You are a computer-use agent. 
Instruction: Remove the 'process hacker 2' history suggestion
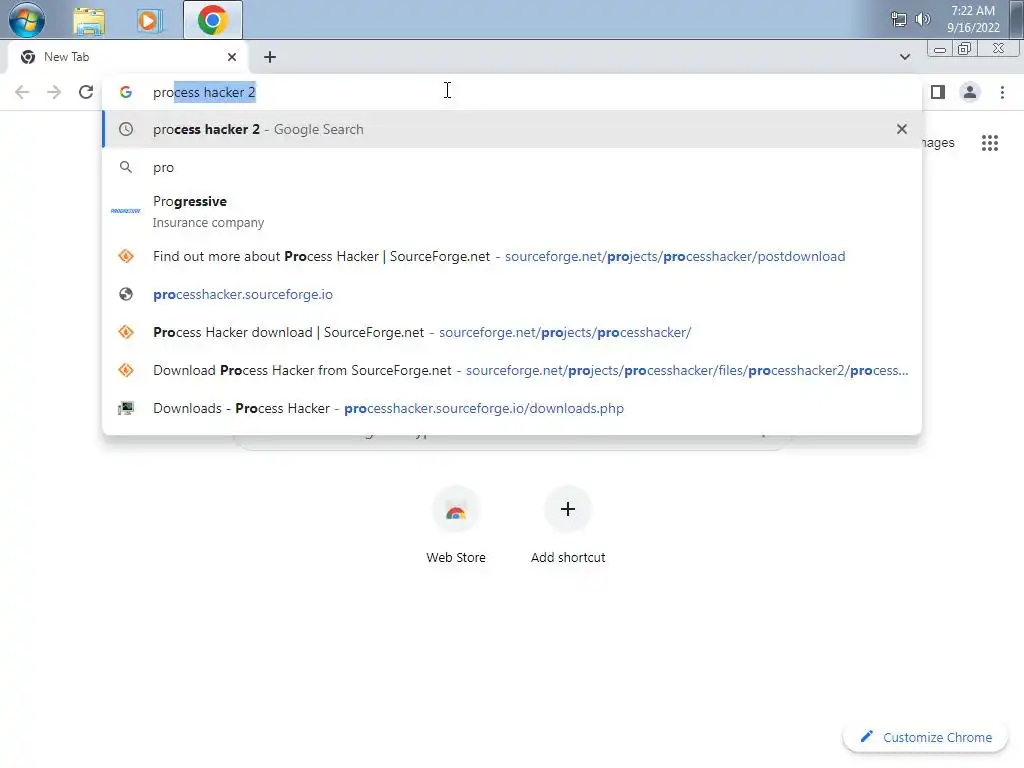tap(902, 129)
